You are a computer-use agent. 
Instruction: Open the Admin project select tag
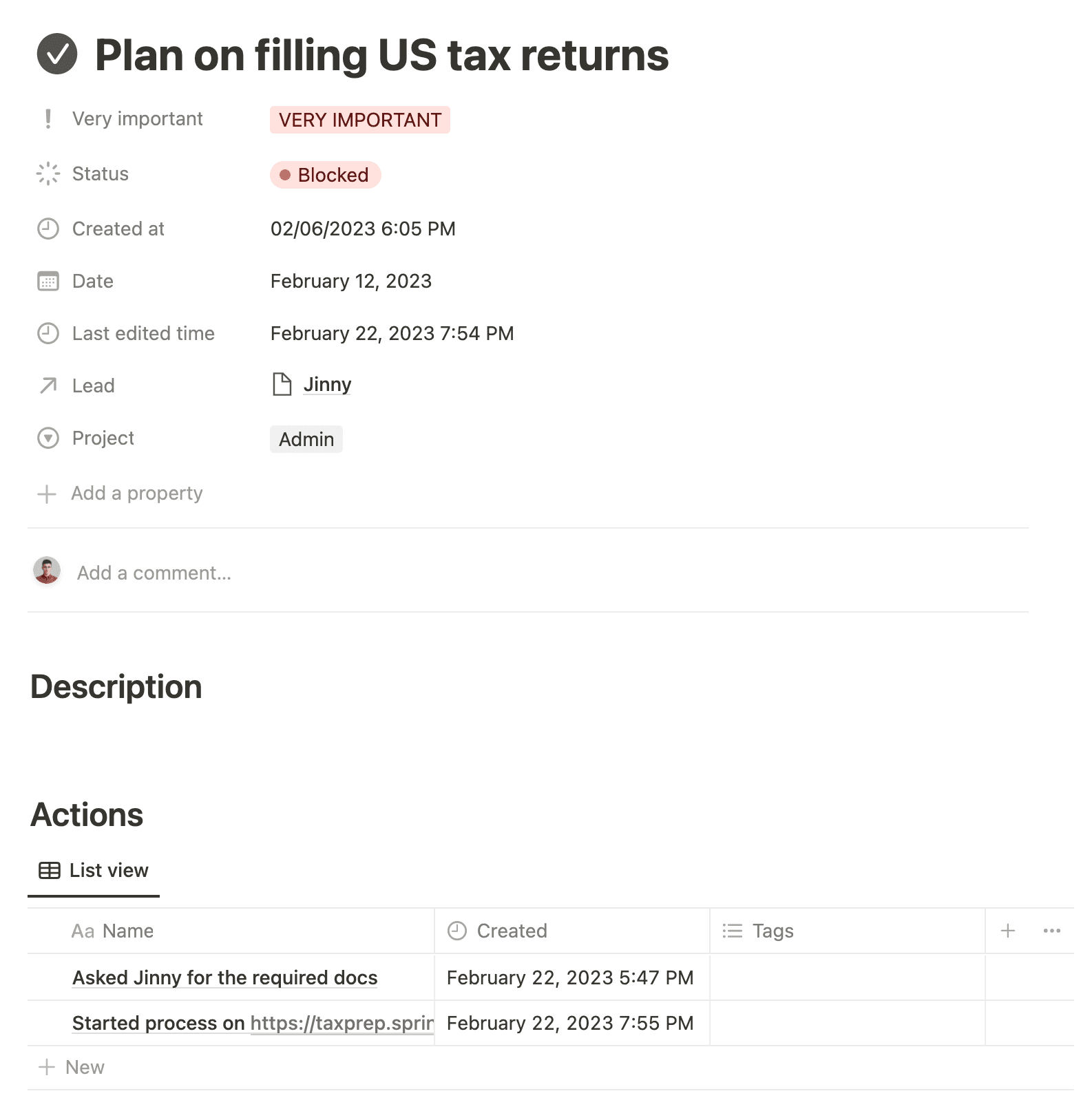(306, 439)
